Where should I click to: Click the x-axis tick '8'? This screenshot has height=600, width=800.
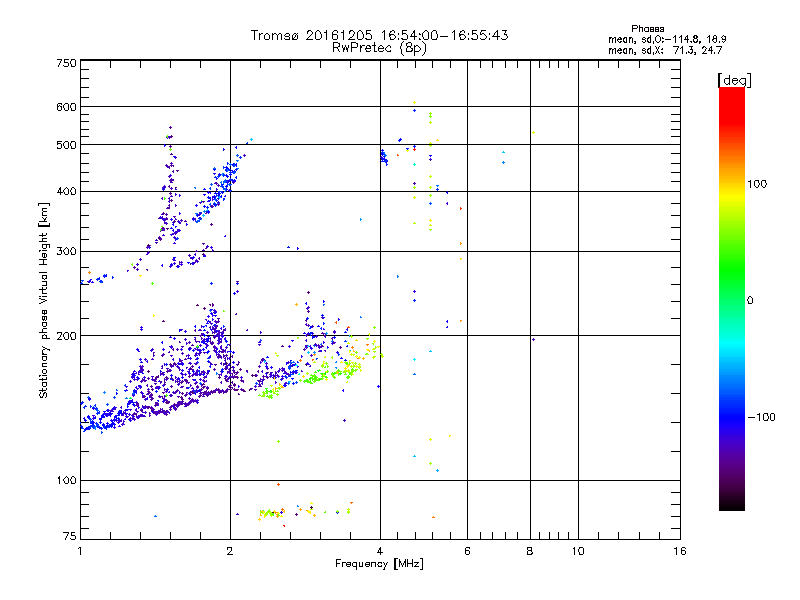[x=530, y=551]
